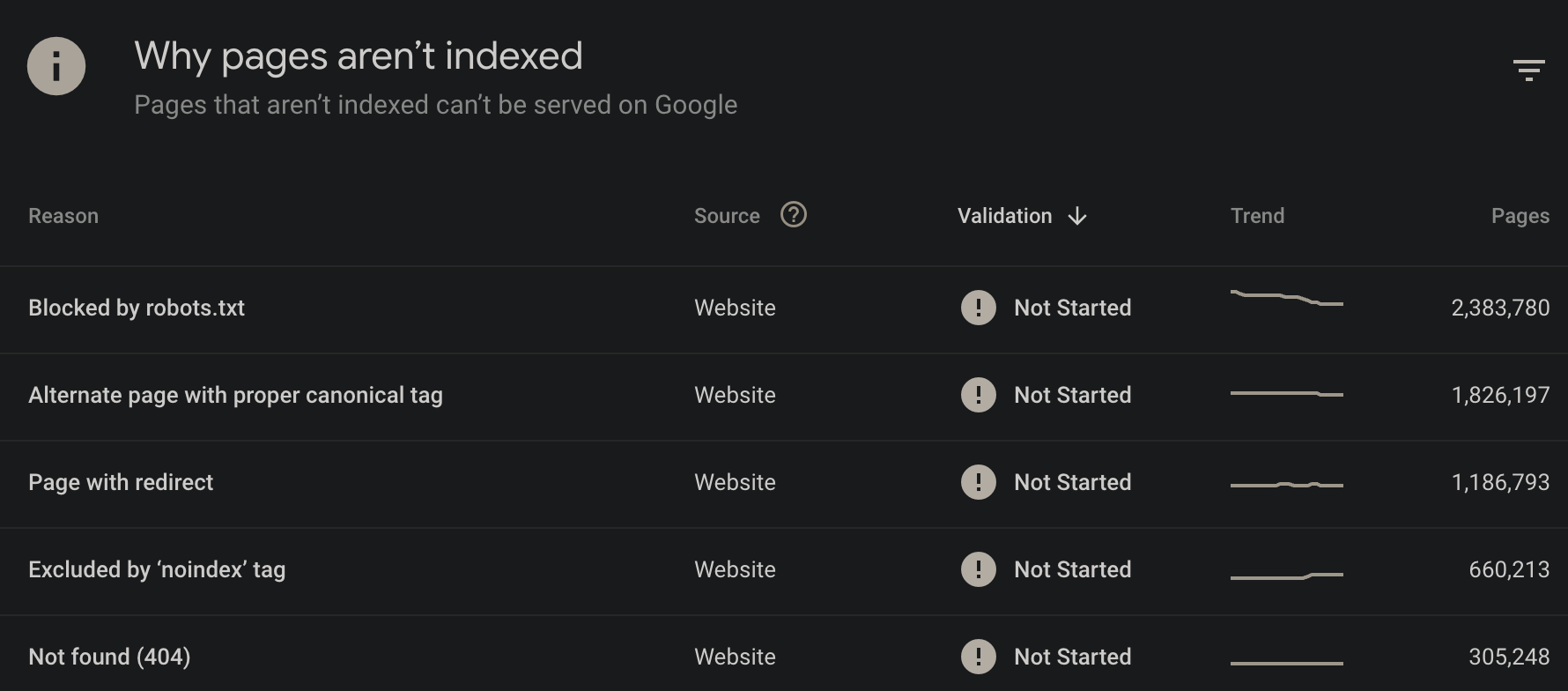1568x691 pixels.
Task: Sort by the Pages column header
Action: 1520,216
